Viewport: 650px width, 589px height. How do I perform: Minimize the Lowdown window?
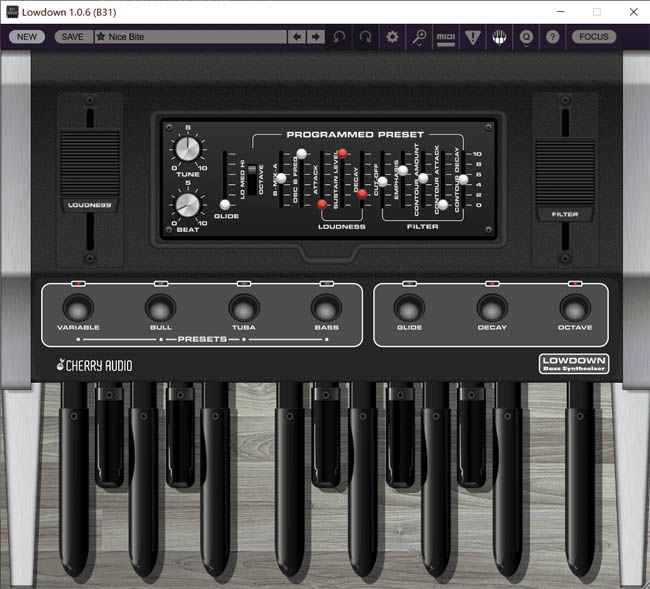click(x=560, y=12)
